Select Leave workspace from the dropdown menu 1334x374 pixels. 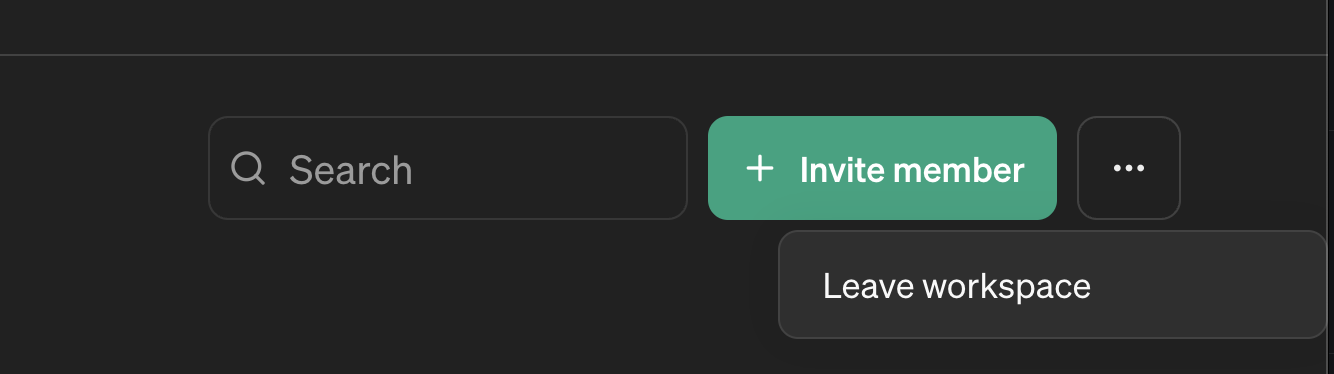(x=1053, y=286)
